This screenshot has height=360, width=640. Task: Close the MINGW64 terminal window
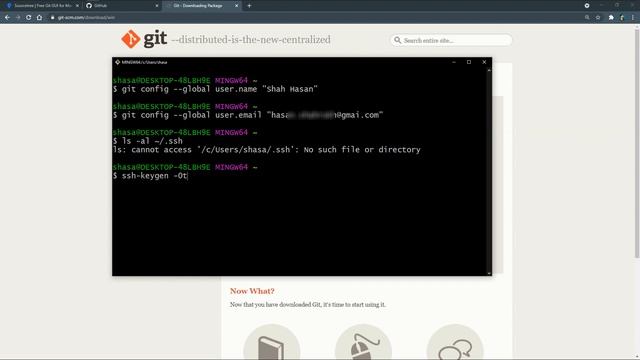(x=484, y=62)
